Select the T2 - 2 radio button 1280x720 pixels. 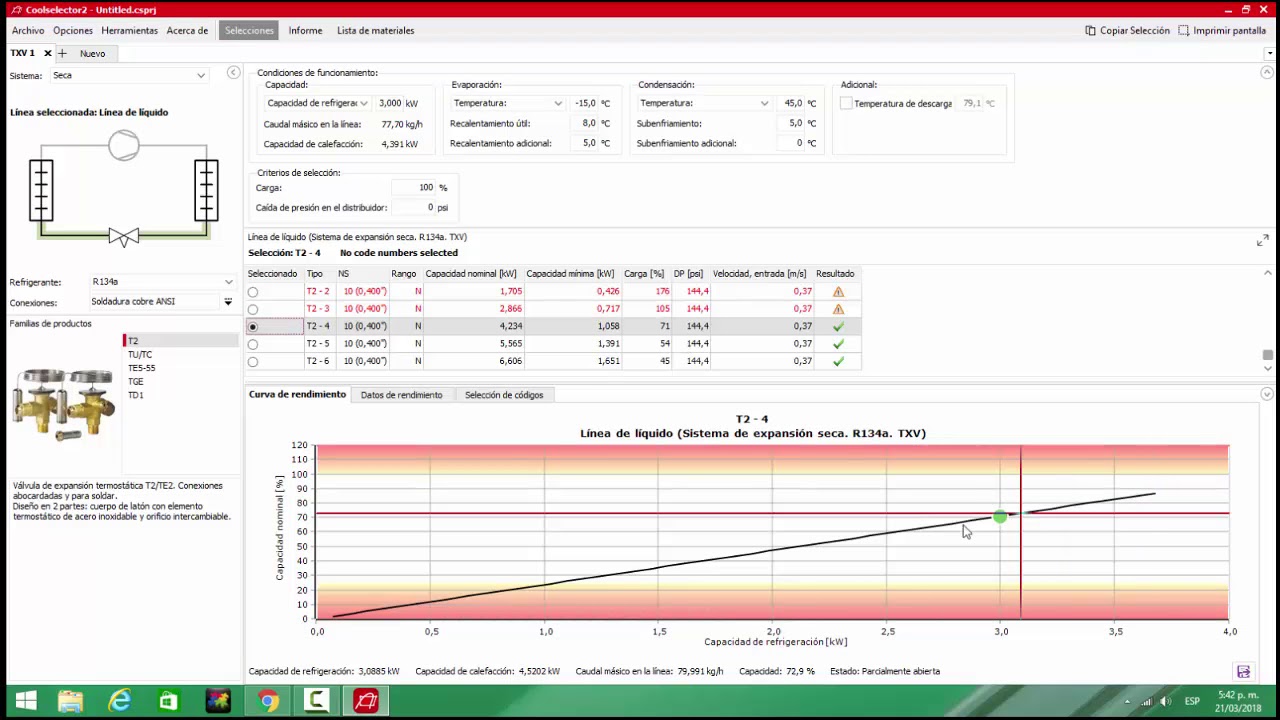click(x=252, y=292)
